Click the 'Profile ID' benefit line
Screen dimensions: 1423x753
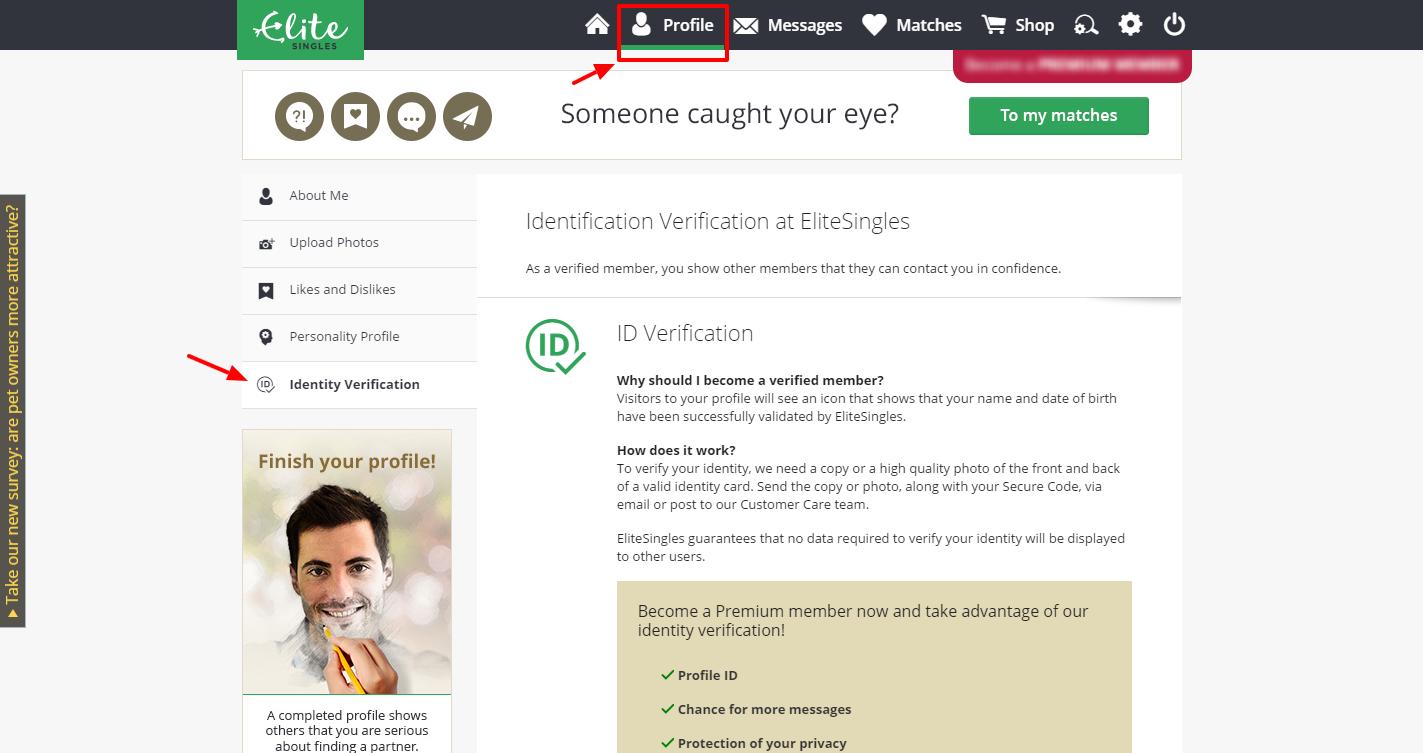click(x=699, y=675)
